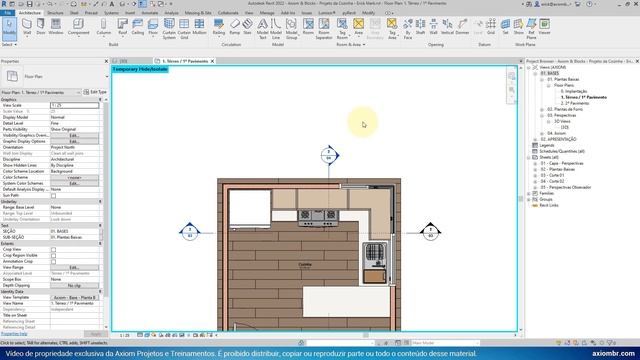
Task: Click the View Range Edit button
Action: [x=74, y=268]
